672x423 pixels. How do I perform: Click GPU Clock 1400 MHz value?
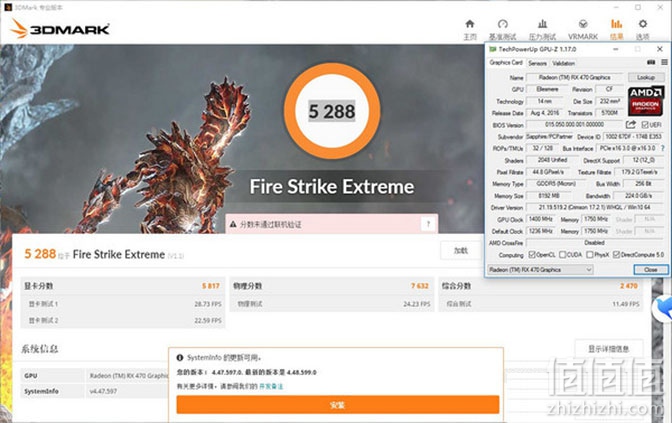pyautogui.click(x=541, y=219)
